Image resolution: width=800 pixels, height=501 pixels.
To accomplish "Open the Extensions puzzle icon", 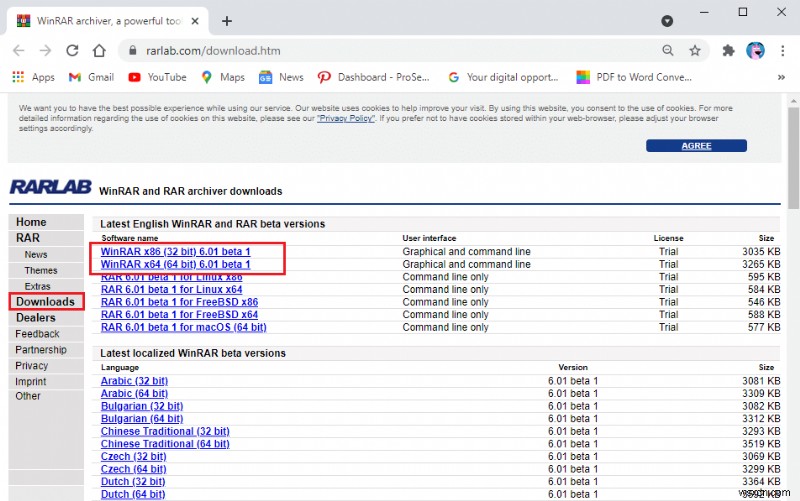I will tap(729, 50).
